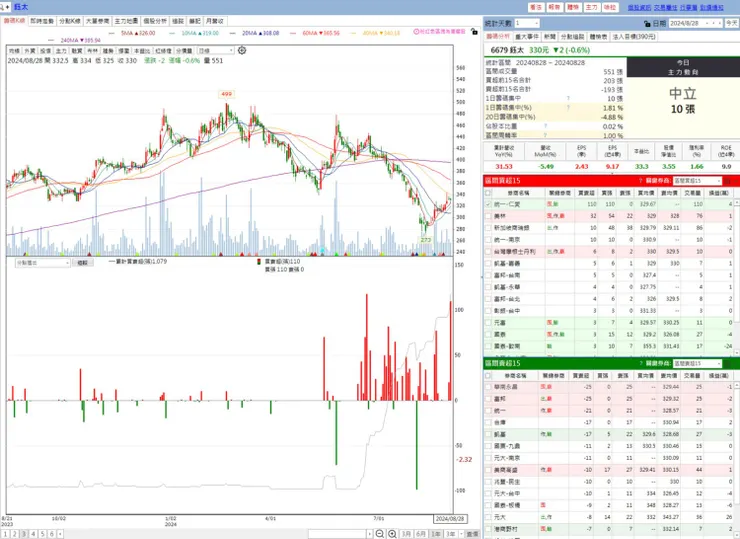Switch to 月營收 tab
The image size is (740, 539).
[x=215, y=21]
